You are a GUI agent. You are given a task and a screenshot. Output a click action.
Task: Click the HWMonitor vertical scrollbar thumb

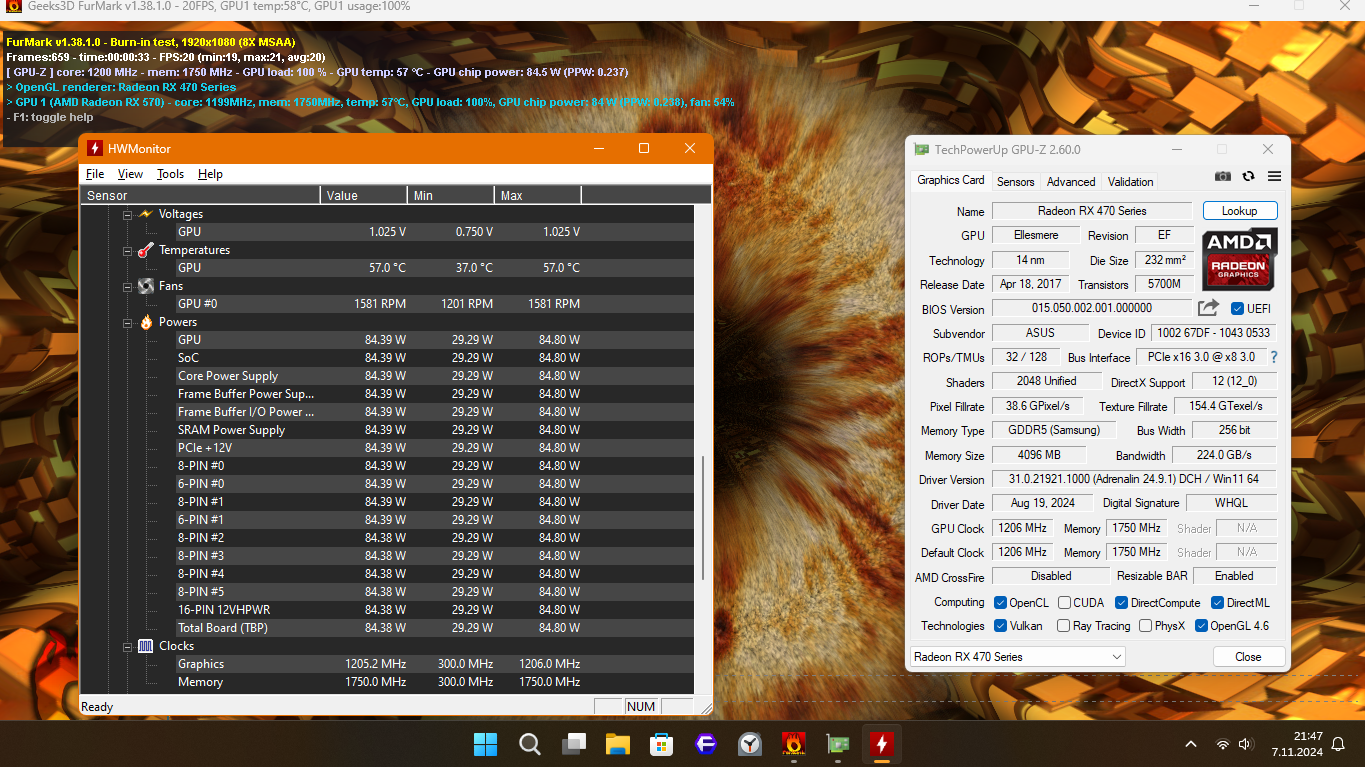pyautogui.click(x=703, y=517)
